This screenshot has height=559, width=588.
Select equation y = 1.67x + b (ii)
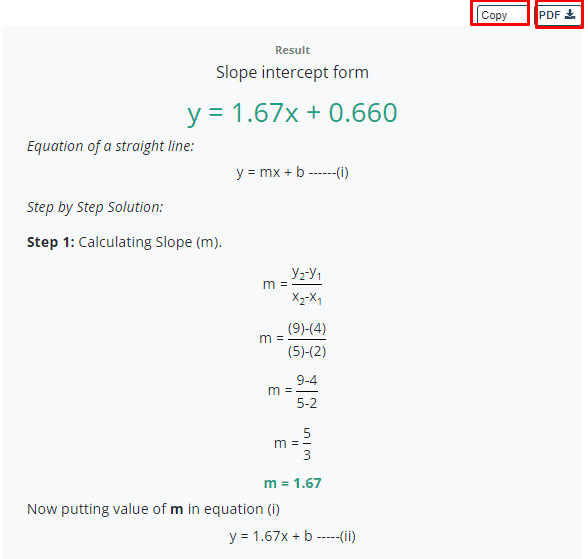[292, 537]
